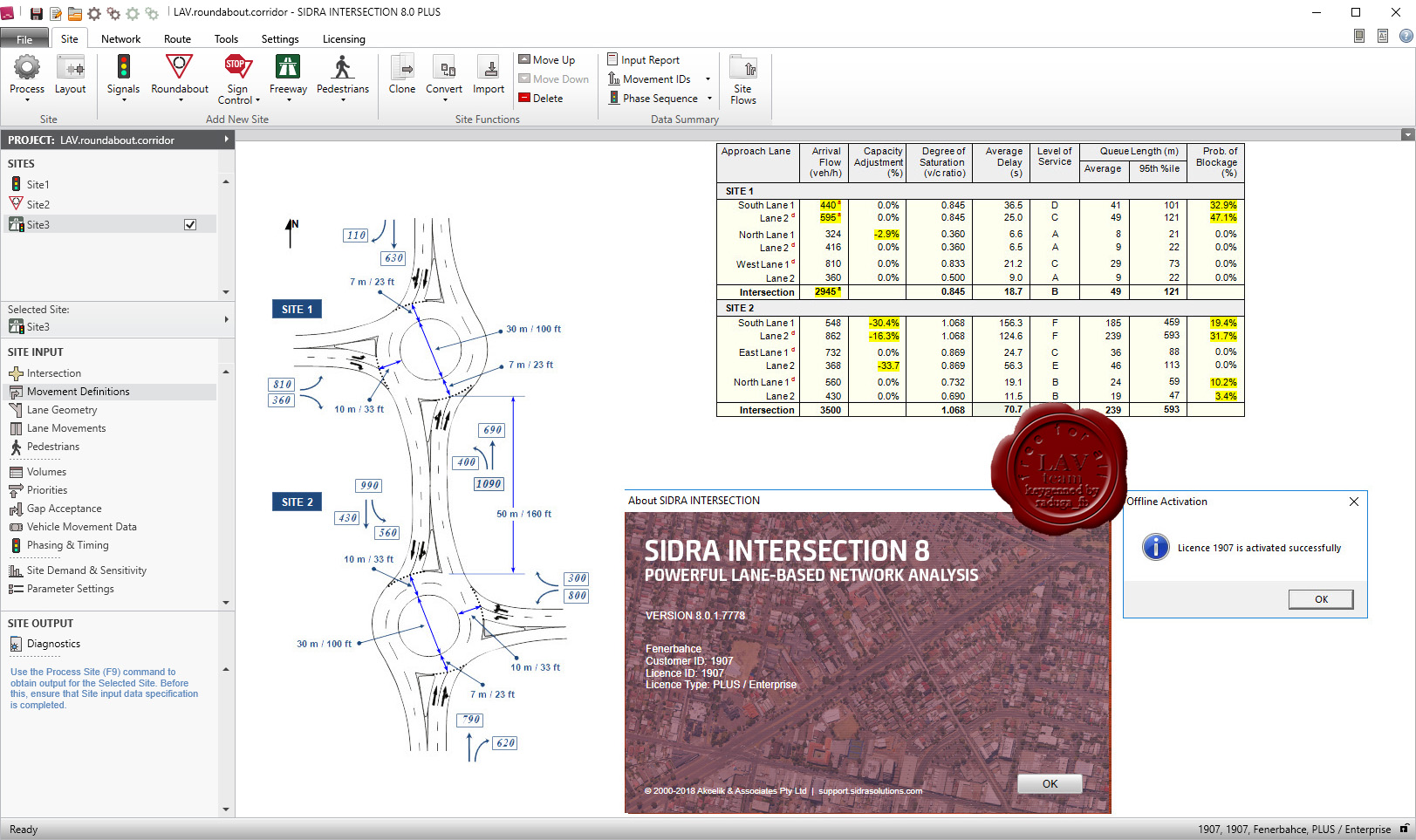This screenshot has height=840, width=1416.
Task: Click the Site Input scroll down arrow
Action: pyautogui.click(x=226, y=603)
